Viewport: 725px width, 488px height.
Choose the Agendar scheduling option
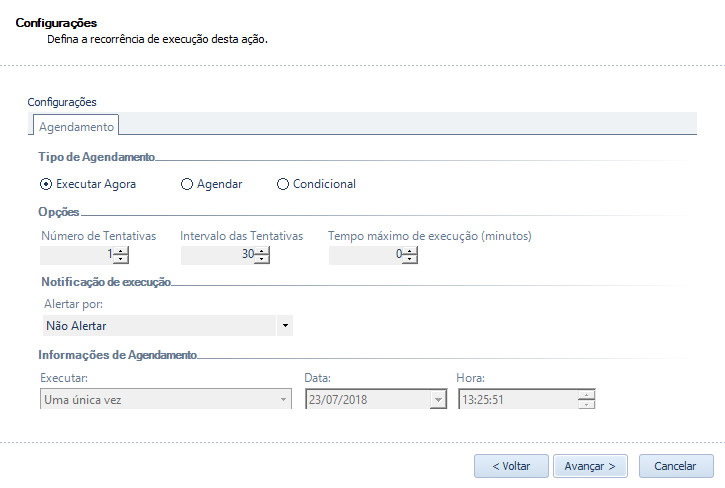186,184
